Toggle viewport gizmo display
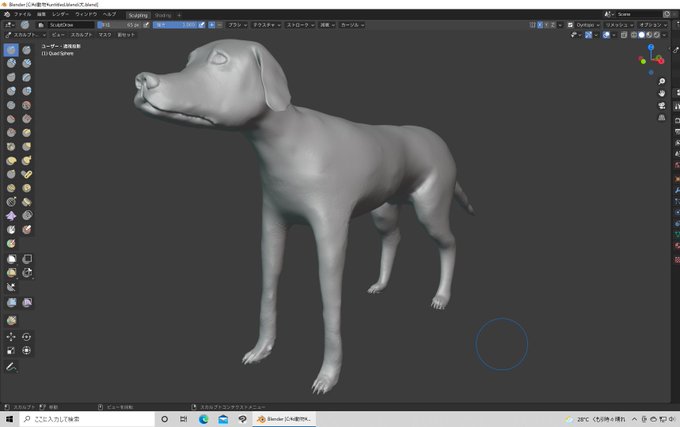This screenshot has width=680, height=427. [588, 35]
